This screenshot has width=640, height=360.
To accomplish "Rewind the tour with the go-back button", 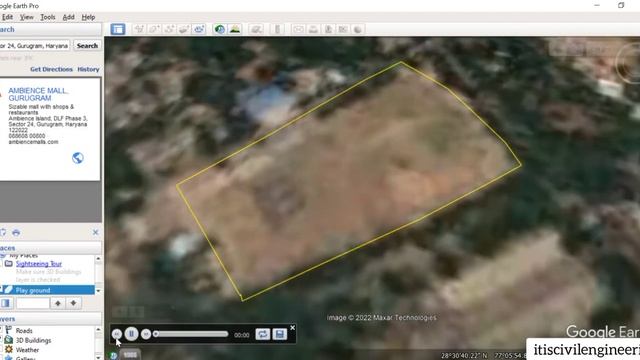I will point(117,334).
